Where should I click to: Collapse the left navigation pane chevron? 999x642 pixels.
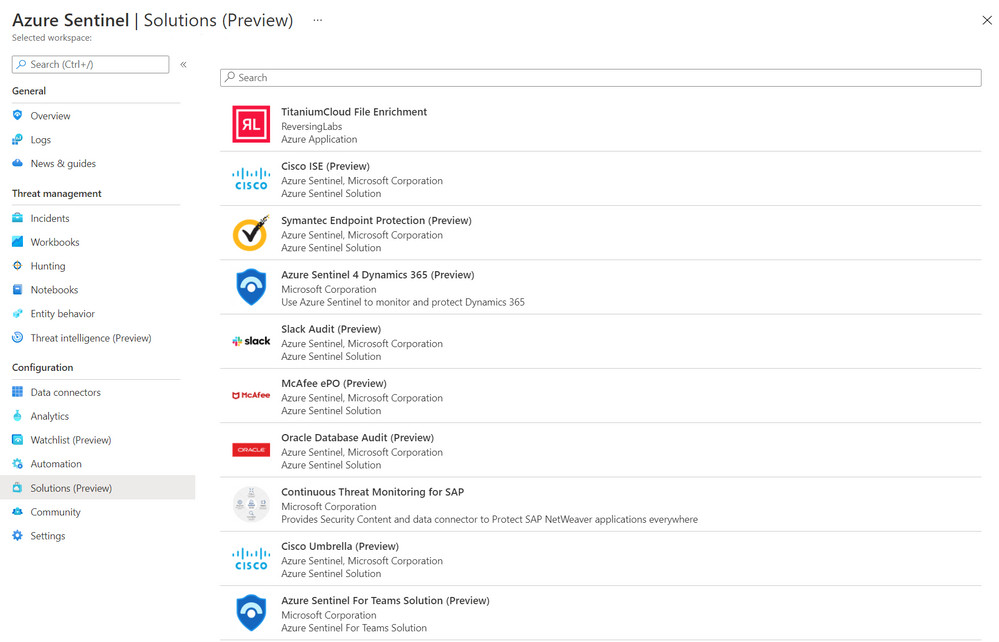click(184, 64)
